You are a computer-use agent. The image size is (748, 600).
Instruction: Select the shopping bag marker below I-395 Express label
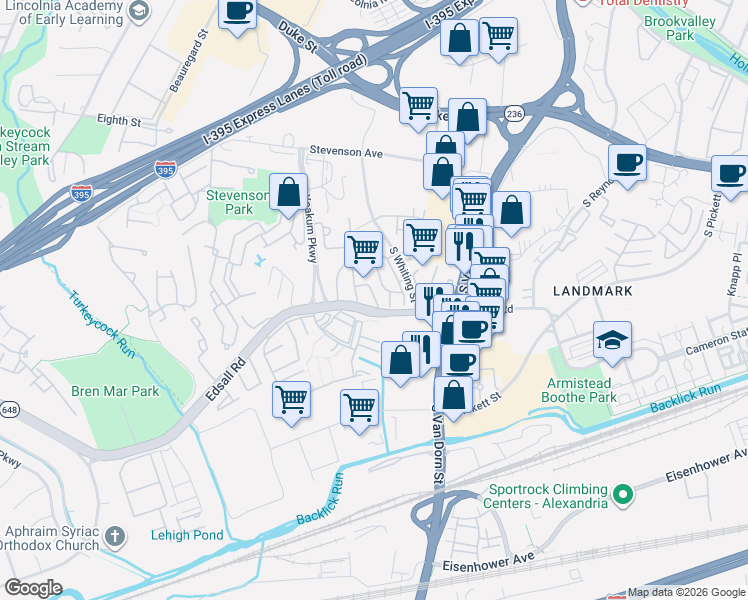459,39
